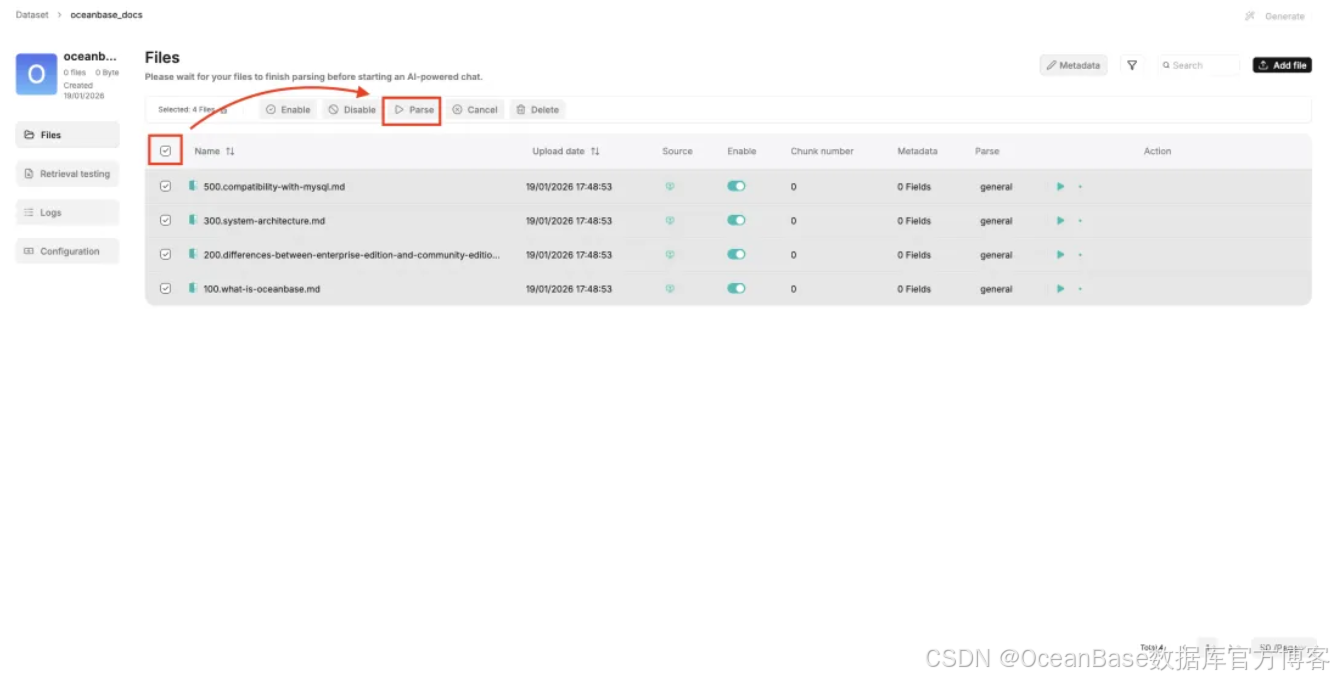Viewport: 1334px width, 680px height.
Task: Sort files by Upload date arrows
Action: 595,151
